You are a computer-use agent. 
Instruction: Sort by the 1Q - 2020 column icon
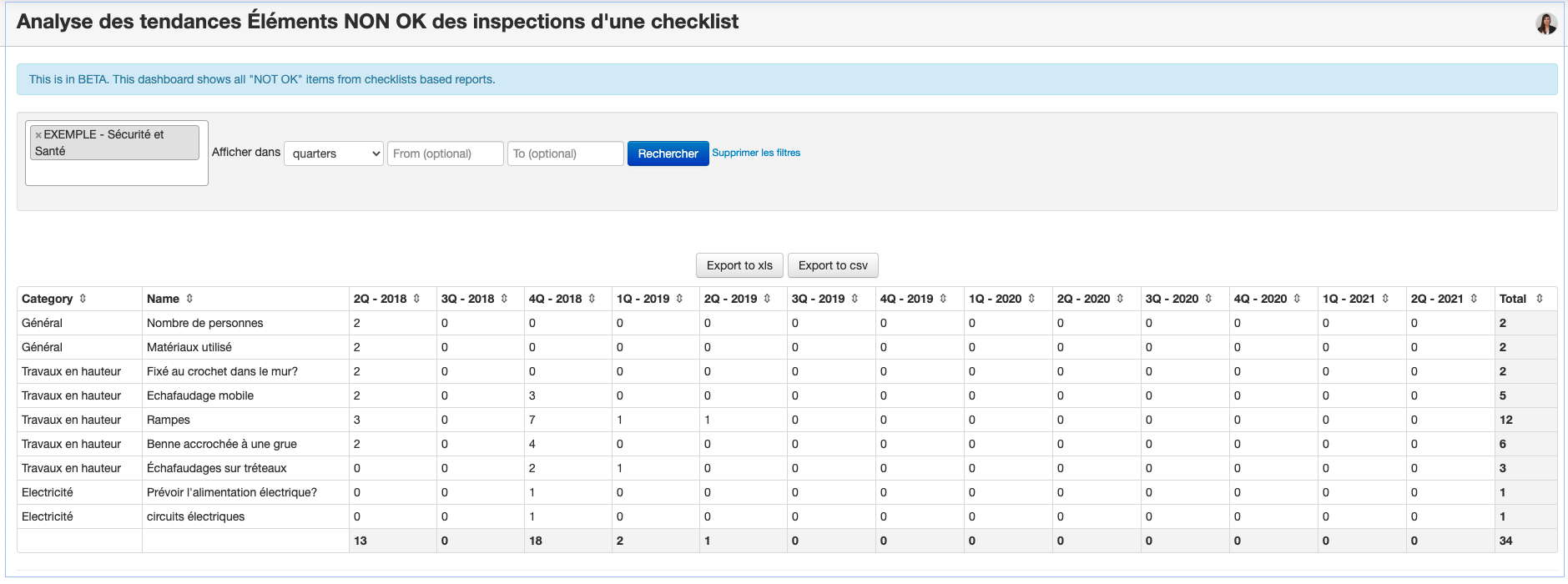point(1031,299)
